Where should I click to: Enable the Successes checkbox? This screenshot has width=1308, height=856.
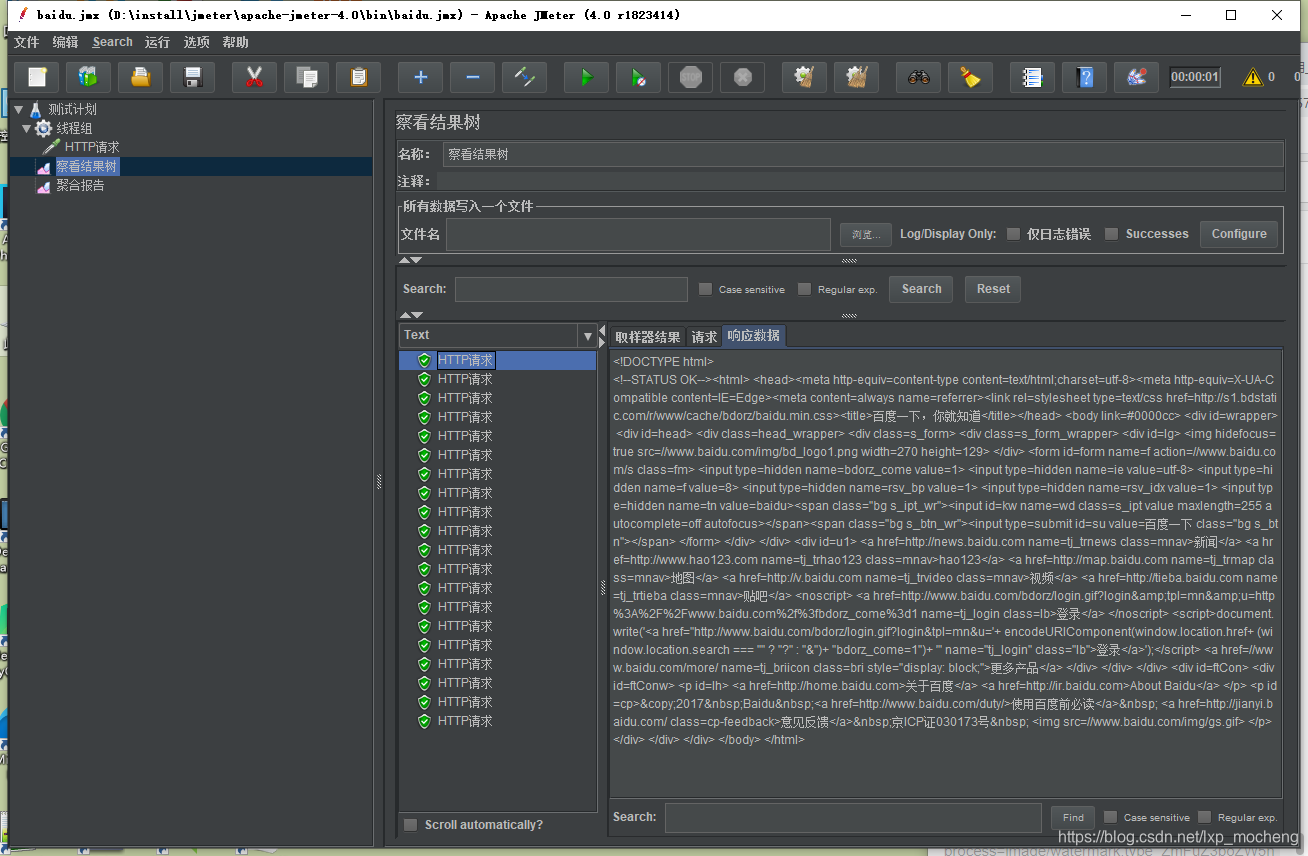coord(1111,234)
